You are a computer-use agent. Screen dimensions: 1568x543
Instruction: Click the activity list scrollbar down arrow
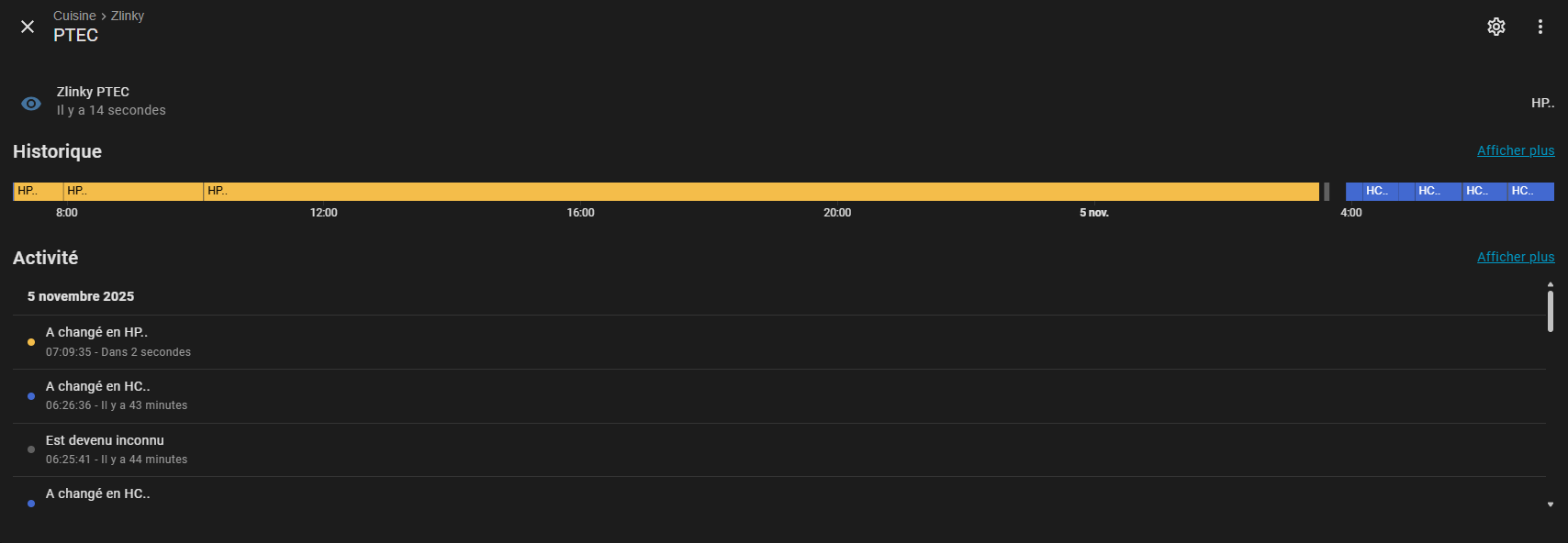1551,504
